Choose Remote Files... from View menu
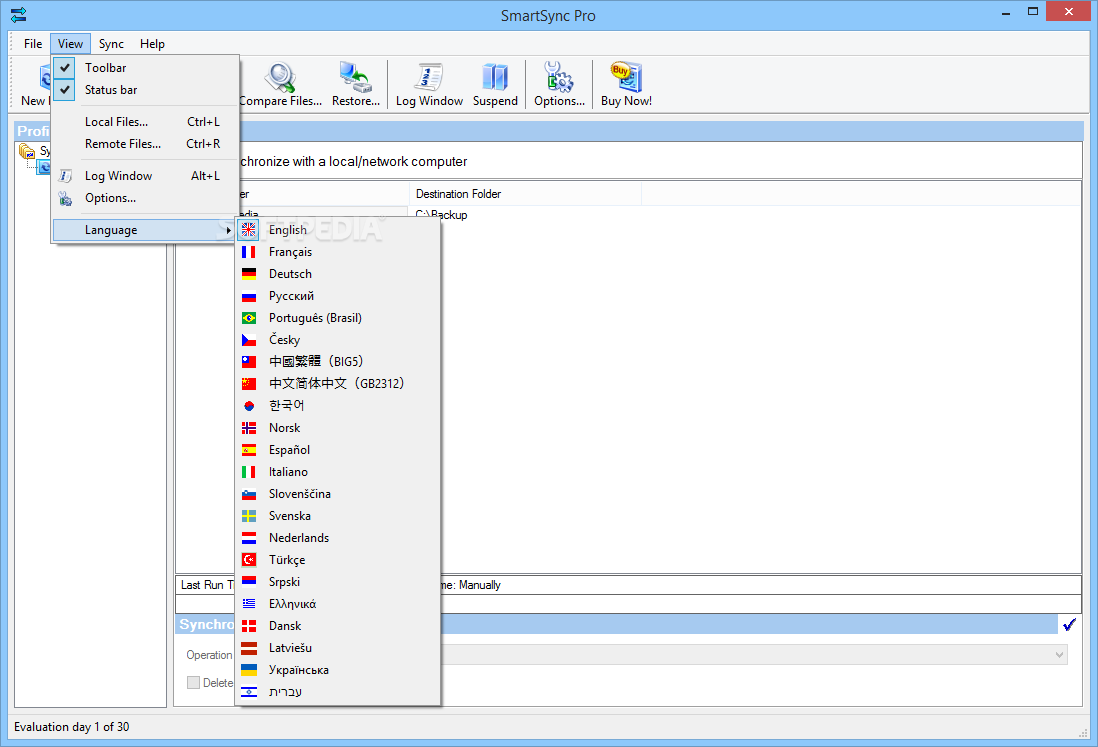The width and height of the screenshot is (1098, 747). (x=145, y=144)
